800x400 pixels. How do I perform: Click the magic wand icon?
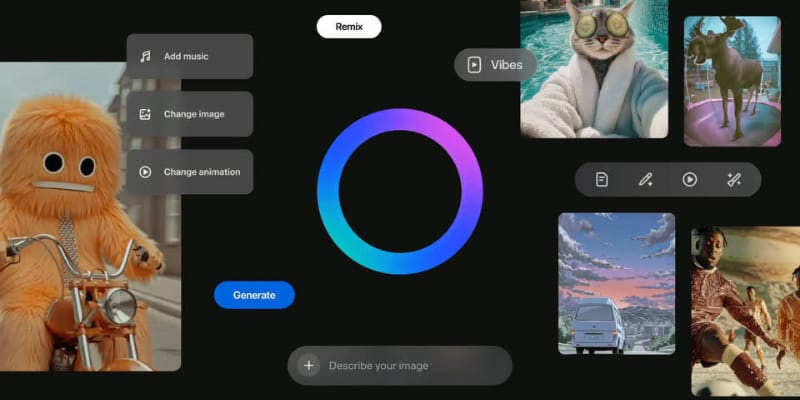click(734, 180)
